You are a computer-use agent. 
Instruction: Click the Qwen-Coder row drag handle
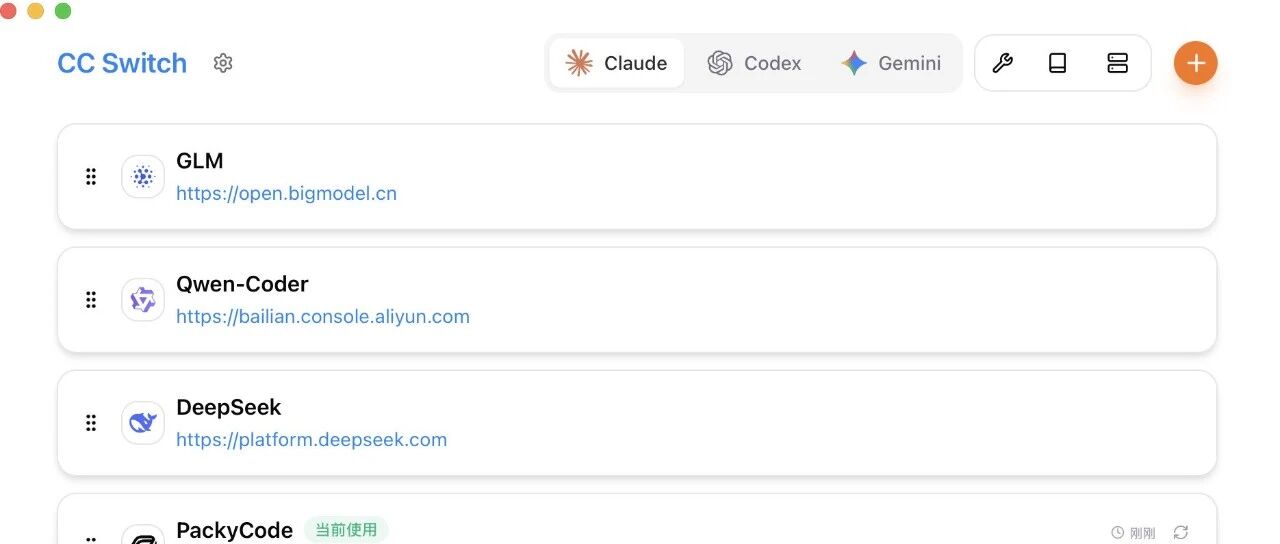tap(91, 300)
